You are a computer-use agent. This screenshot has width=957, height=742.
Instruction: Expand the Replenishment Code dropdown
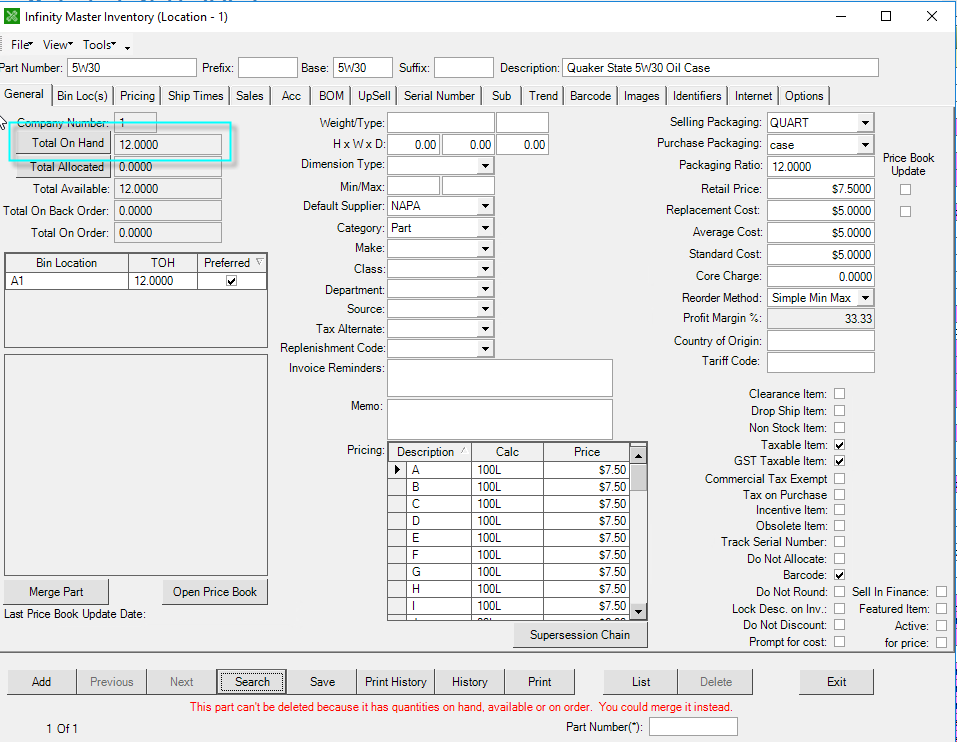point(485,348)
